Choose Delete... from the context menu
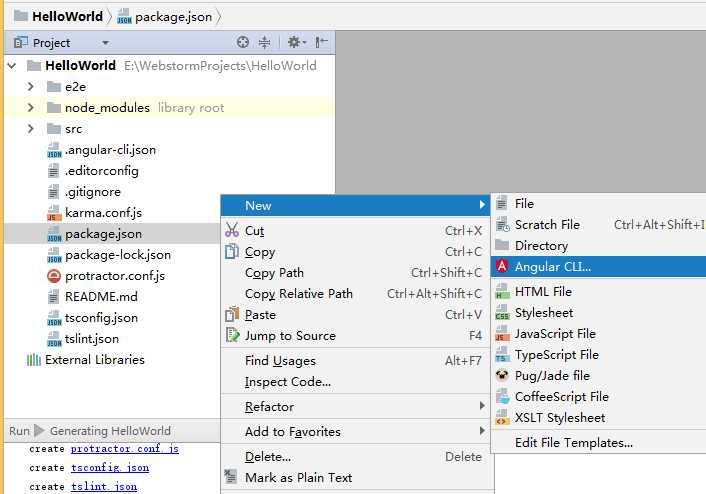The width and height of the screenshot is (706, 494). [x=356, y=457]
